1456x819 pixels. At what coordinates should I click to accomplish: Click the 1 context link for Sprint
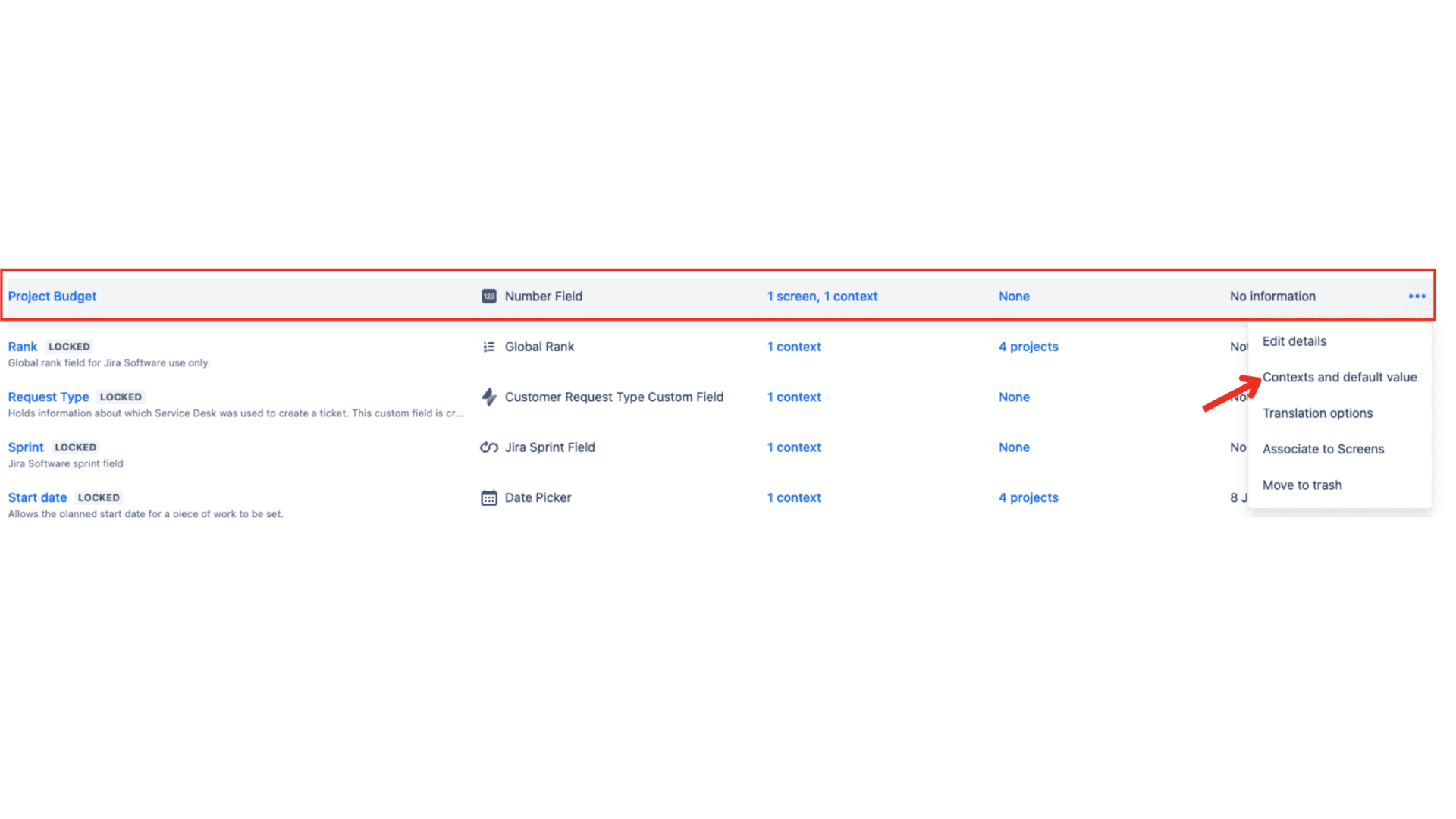(793, 447)
